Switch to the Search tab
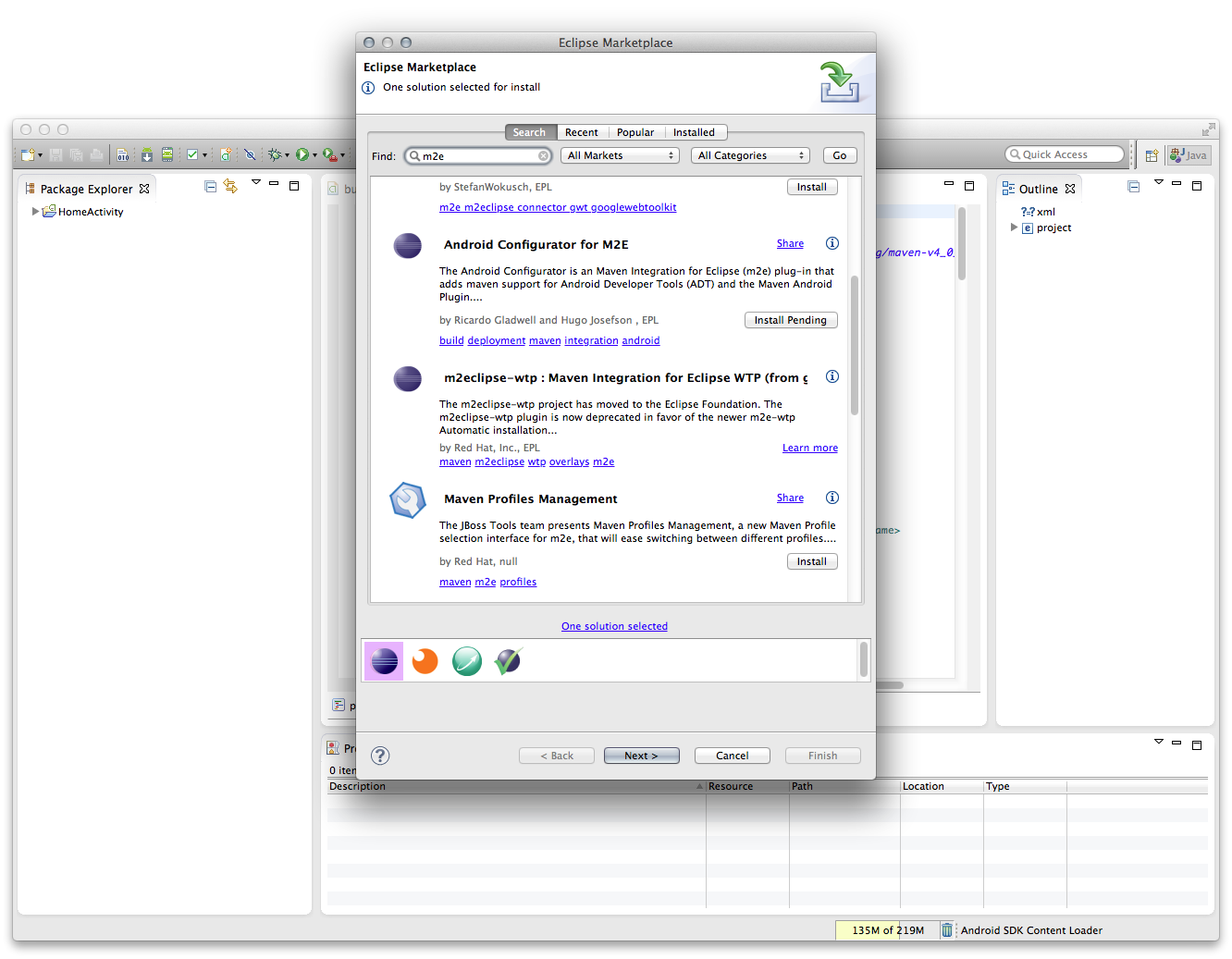Image resolution: width=1232 pixels, height=959 pixels. click(531, 132)
